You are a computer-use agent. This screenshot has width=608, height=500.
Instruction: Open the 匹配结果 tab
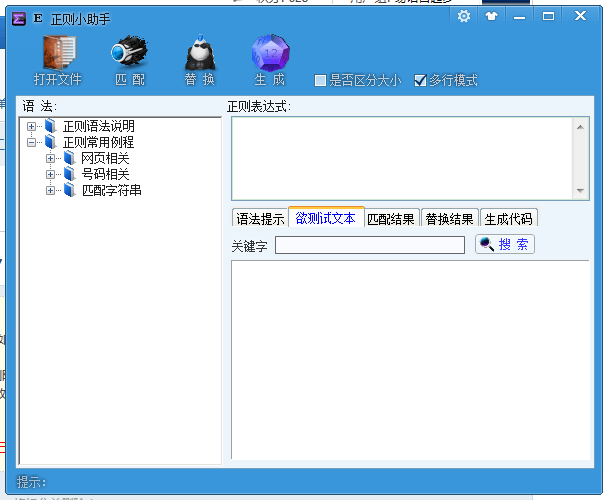click(390, 219)
